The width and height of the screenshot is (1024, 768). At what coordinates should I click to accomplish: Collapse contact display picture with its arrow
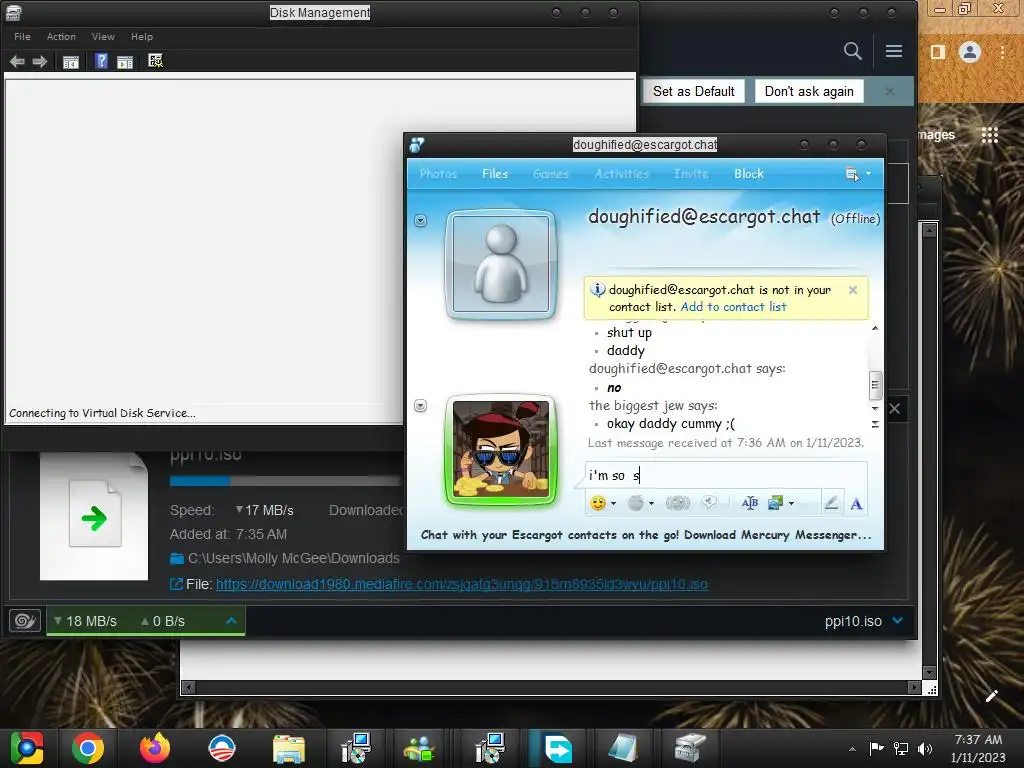(421, 221)
